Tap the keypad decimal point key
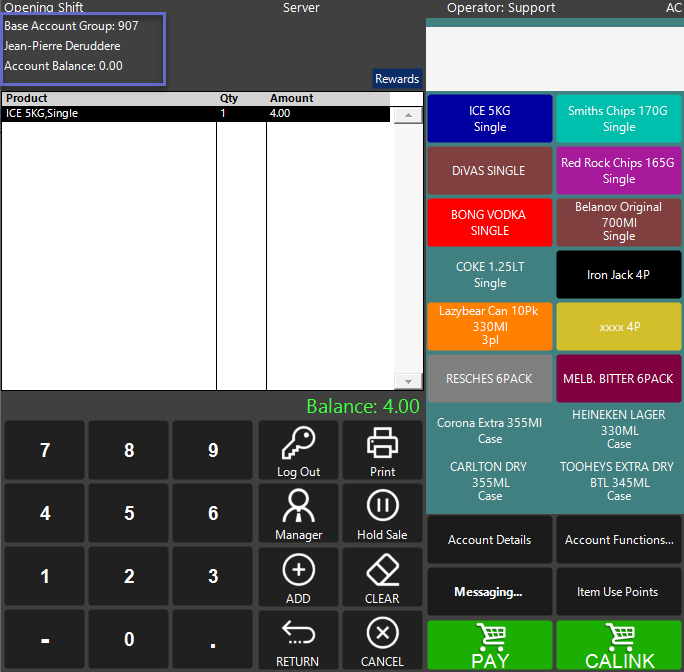Screen dimensions: 684x672 [213, 639]
